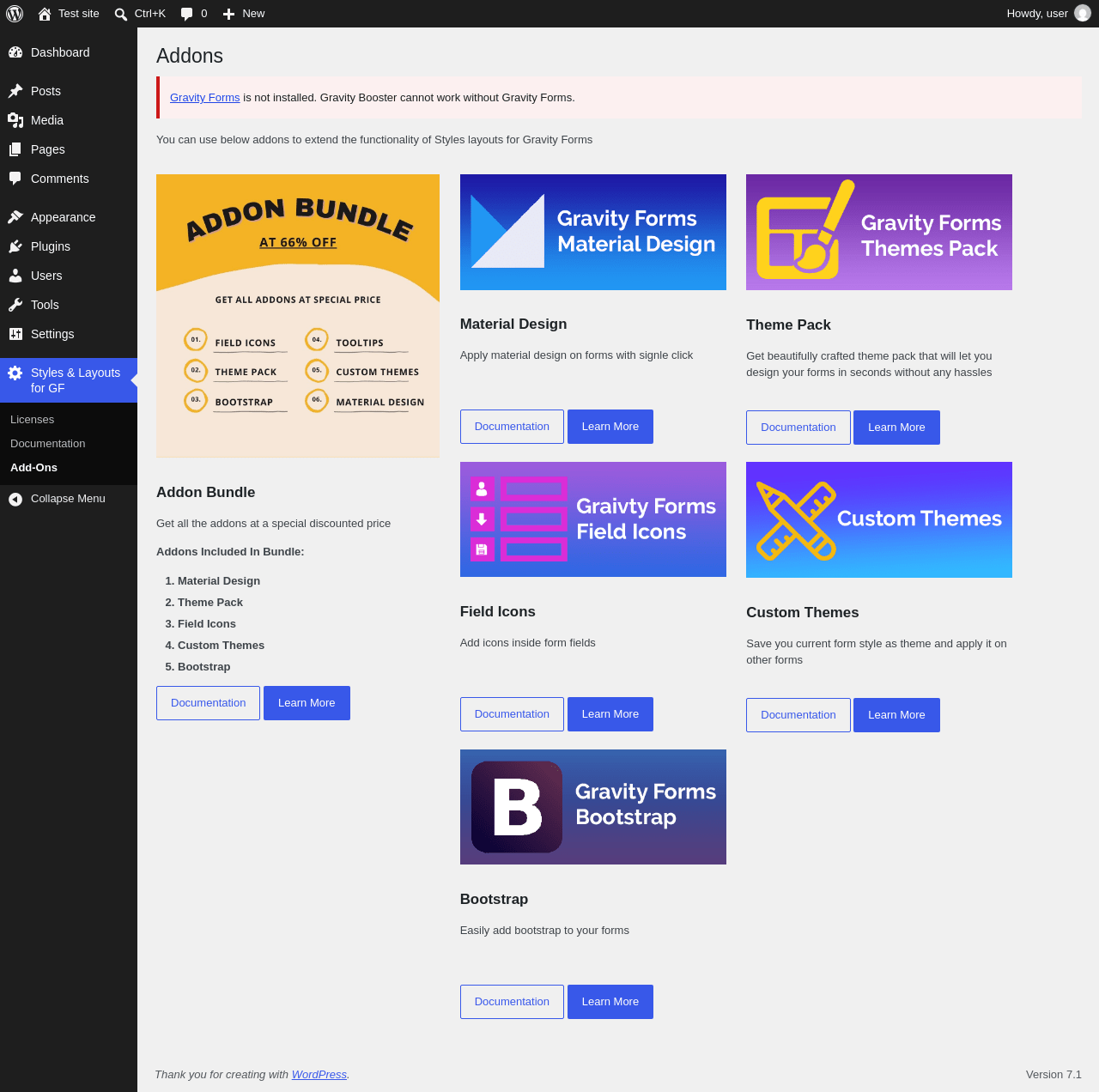Open the comments bubble icon in admin bar
The width and height of the screenshot is (1099, 1092).
tap(187, 14)
